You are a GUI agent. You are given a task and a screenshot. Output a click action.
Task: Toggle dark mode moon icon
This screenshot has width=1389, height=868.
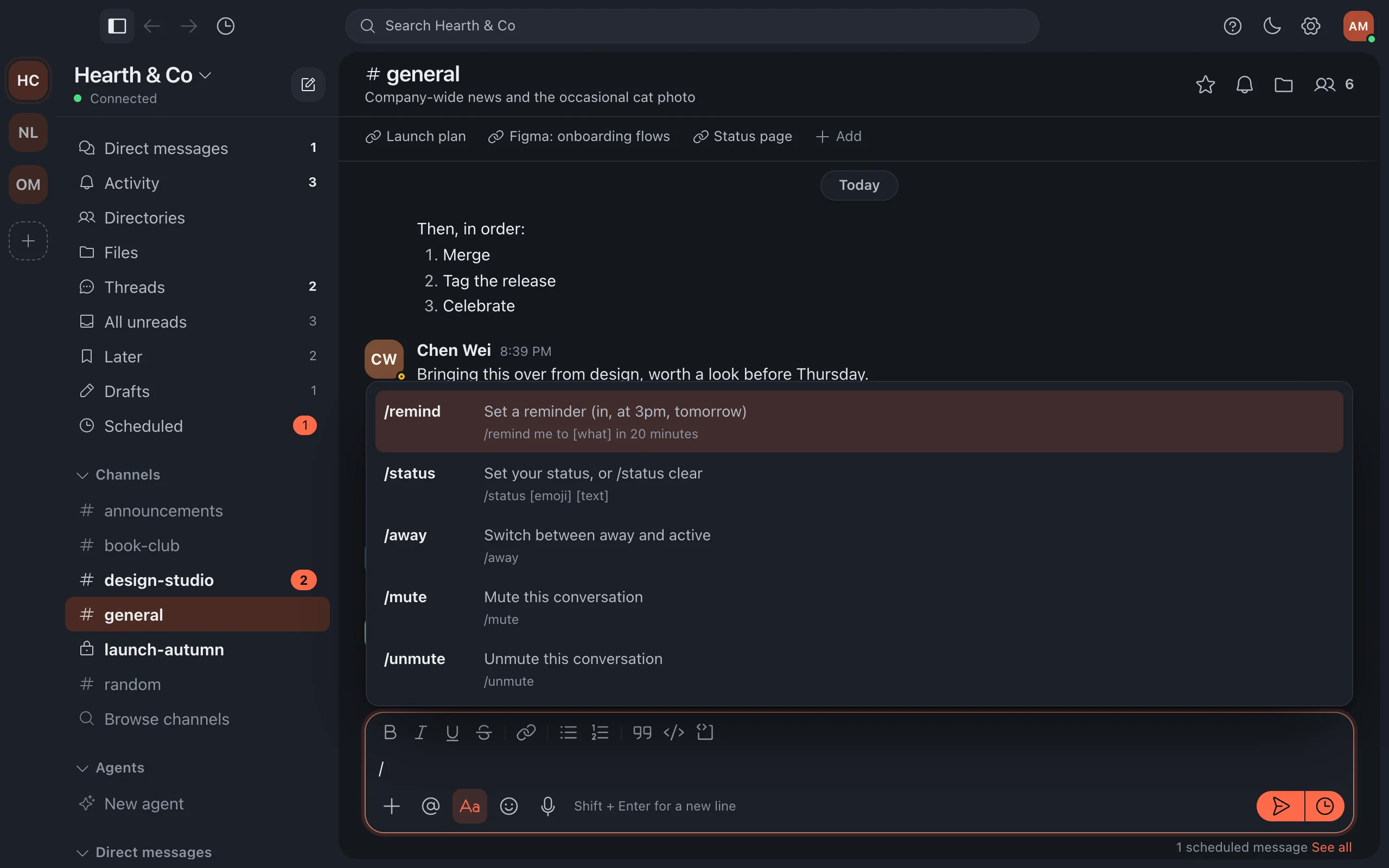click(x=1272, y=26)
